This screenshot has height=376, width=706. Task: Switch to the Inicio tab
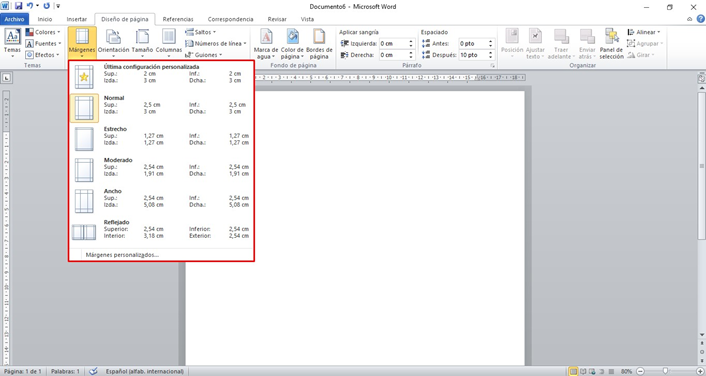[x=45, y=19]
